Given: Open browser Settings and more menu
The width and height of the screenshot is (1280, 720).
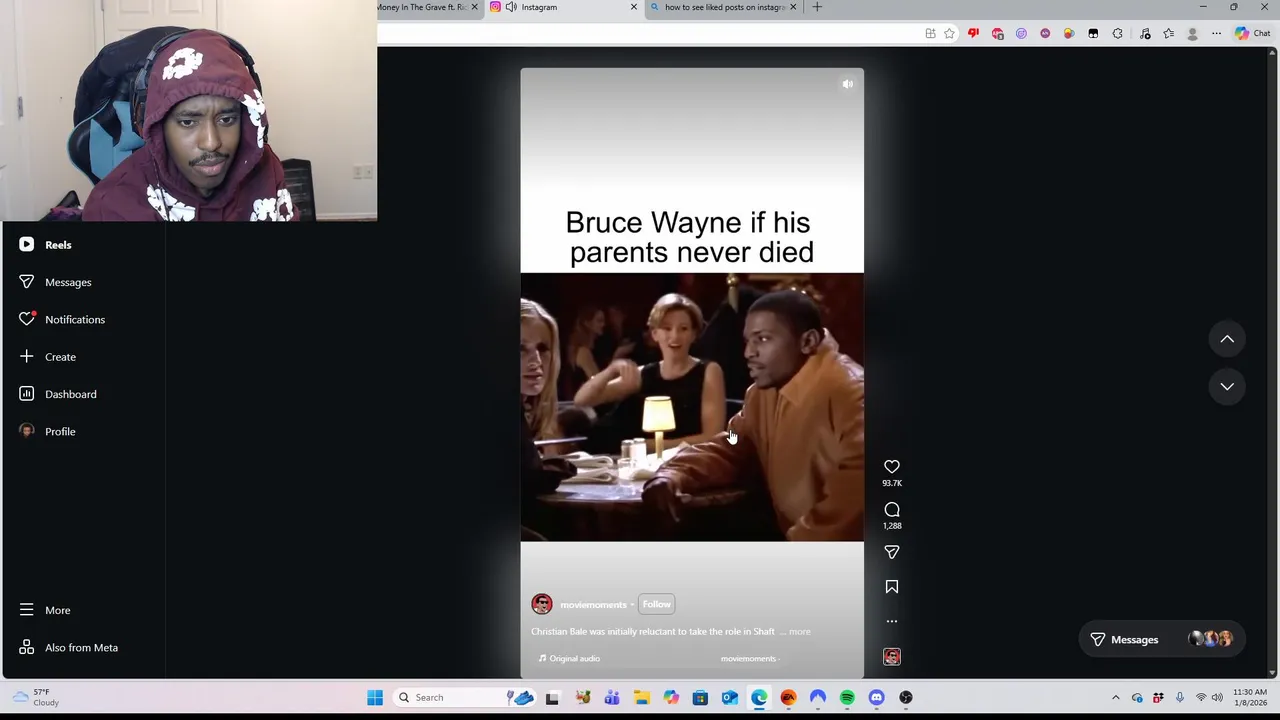Looking at the screenshot, I should coord(1216,33).
